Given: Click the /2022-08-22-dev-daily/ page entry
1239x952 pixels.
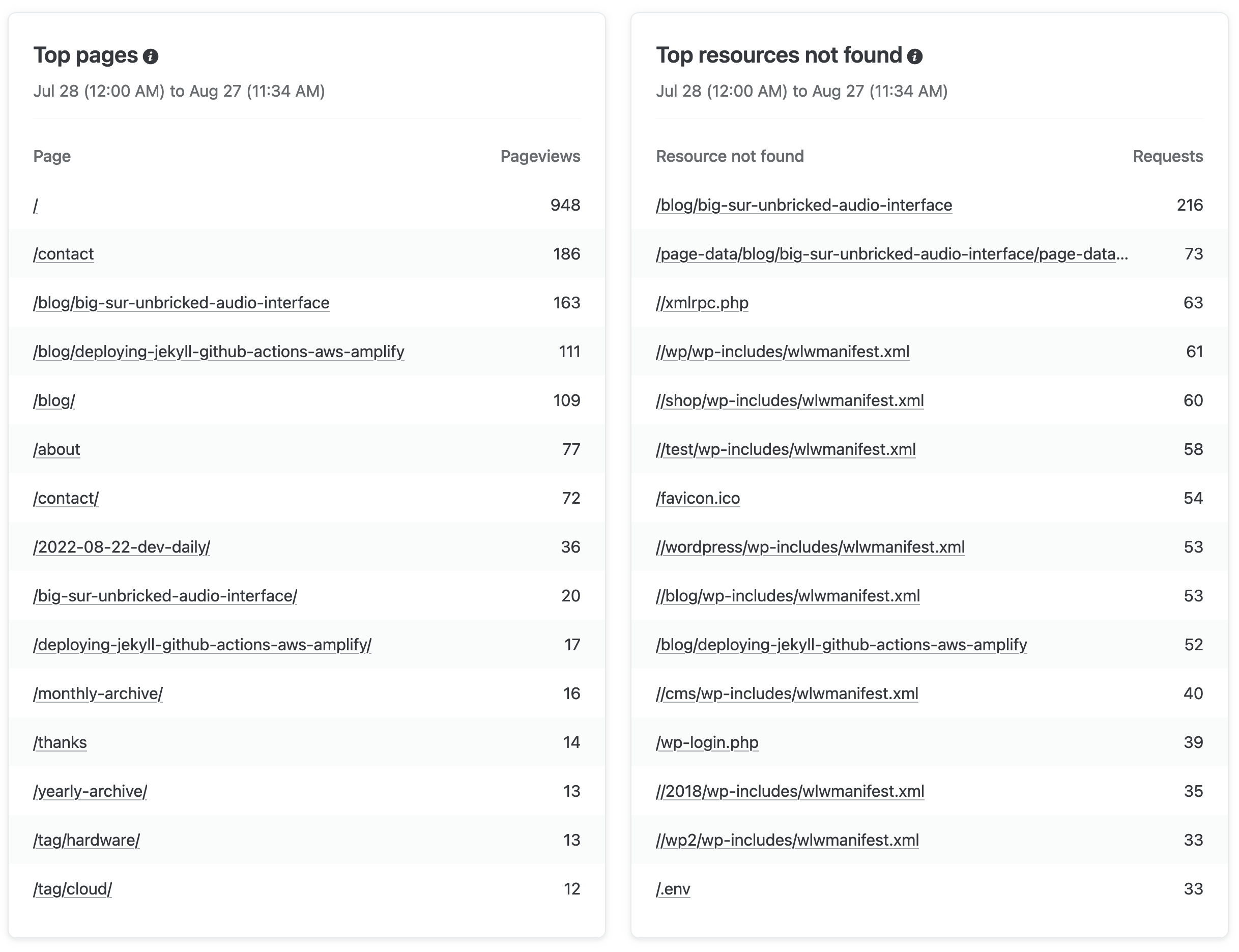Looking at the screenshot, I should point(121,548).
